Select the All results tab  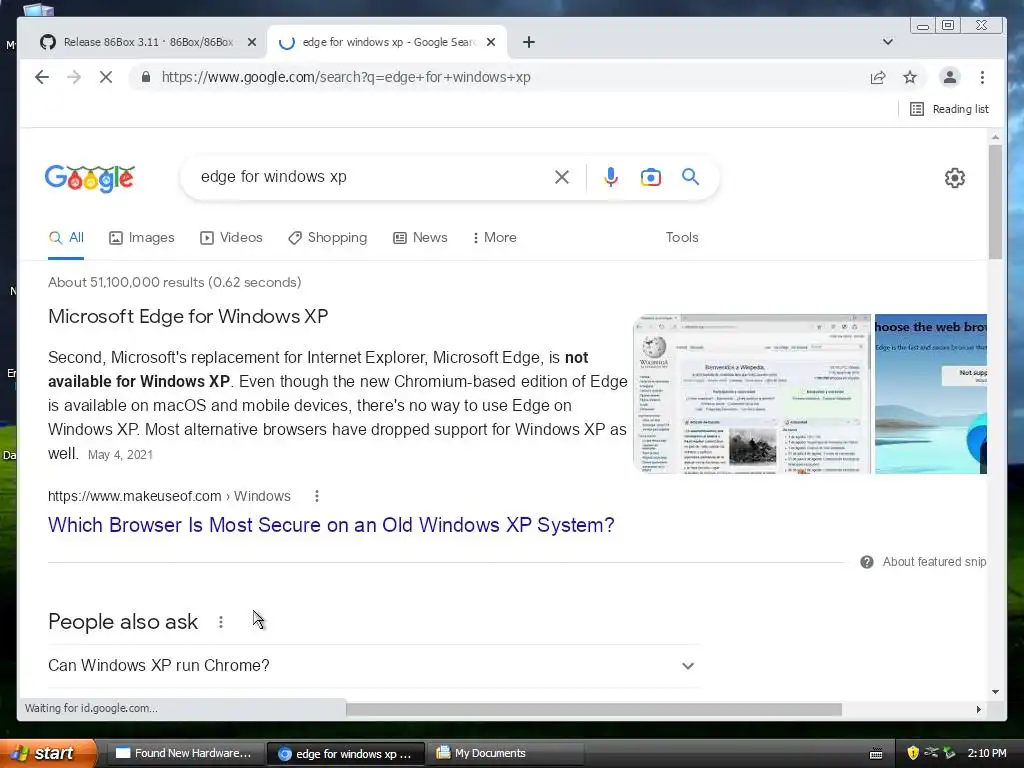(66, 238)
